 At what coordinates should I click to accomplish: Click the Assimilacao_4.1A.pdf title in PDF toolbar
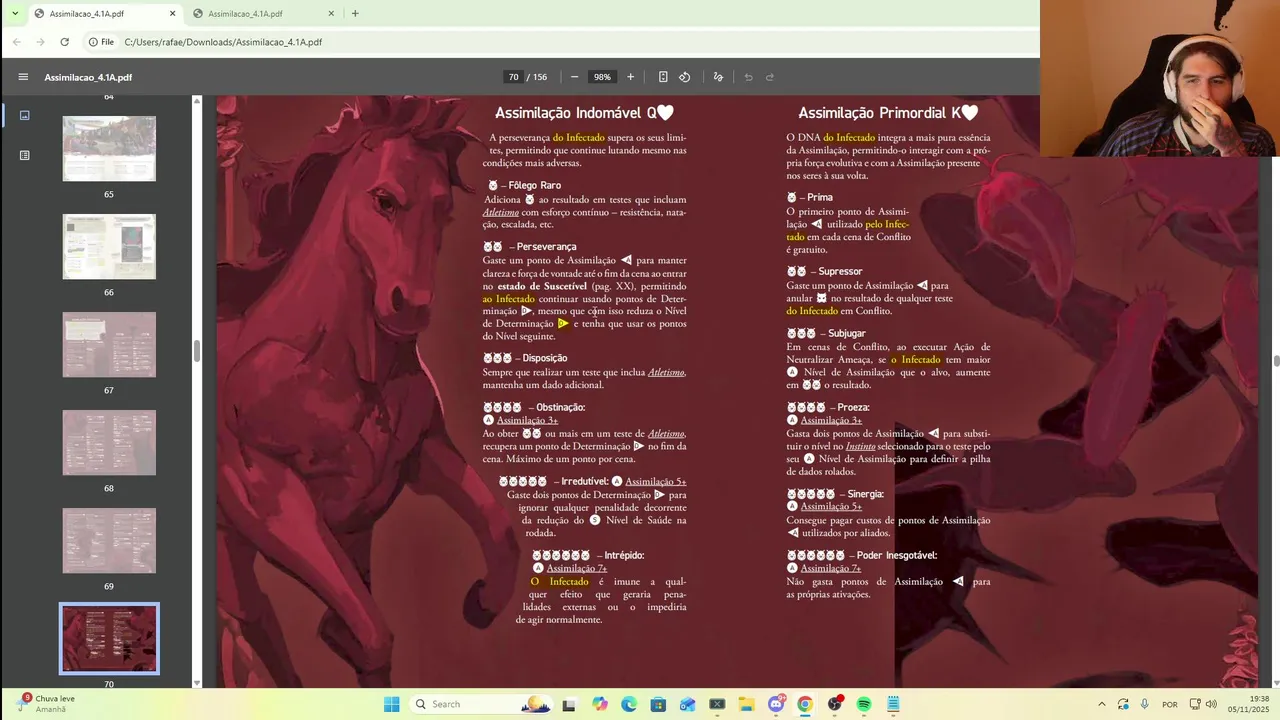88,77
